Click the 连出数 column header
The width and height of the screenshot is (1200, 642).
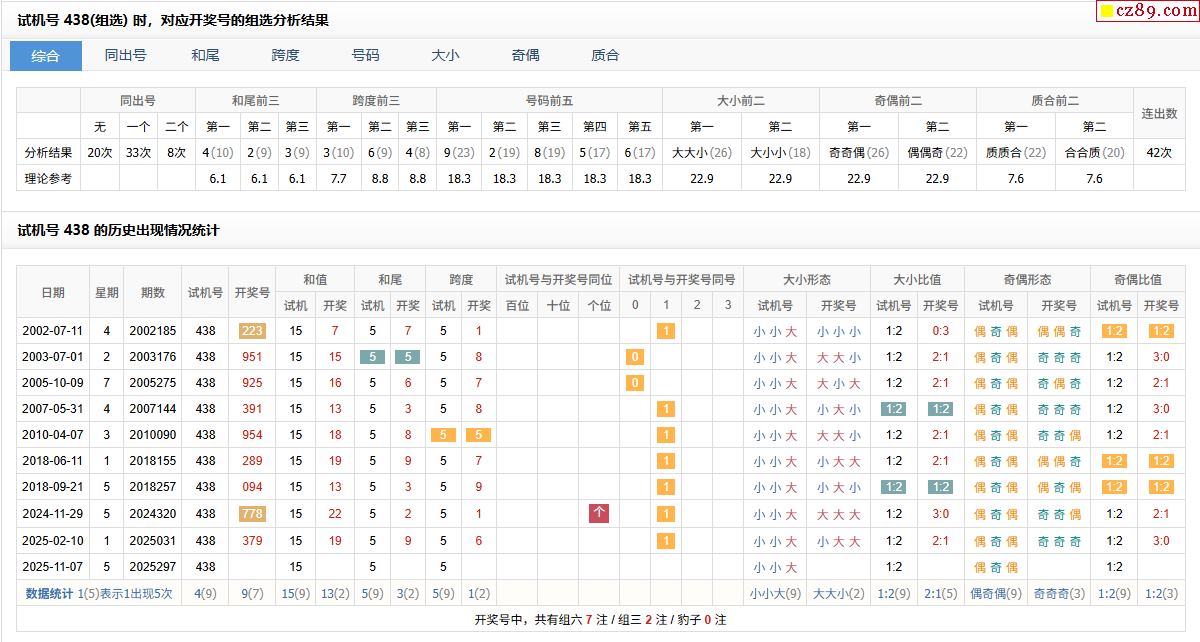click(x=1159, y=114)
